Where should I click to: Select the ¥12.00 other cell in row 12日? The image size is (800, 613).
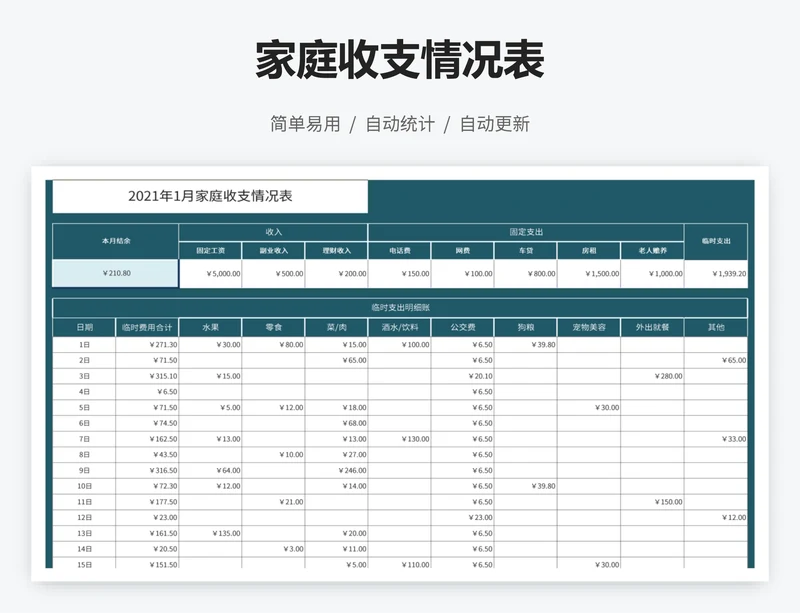(716, 518)
